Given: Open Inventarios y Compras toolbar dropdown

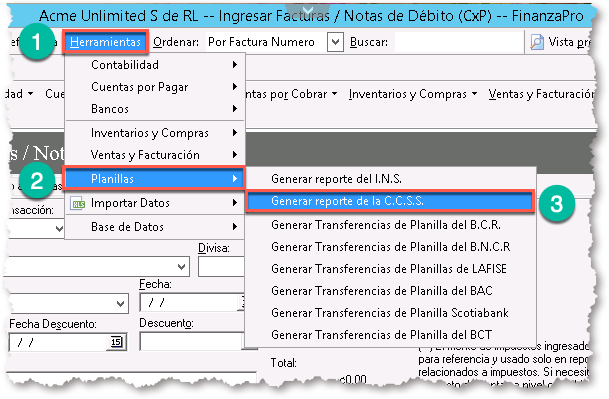Looking at the screenshot, I should pyautogui.click(x=412, y=94).
